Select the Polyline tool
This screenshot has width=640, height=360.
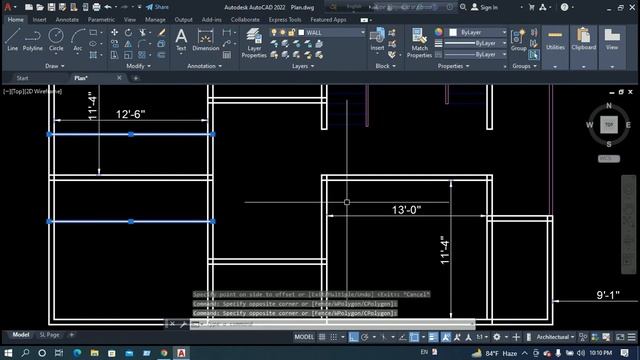(32, 40)
